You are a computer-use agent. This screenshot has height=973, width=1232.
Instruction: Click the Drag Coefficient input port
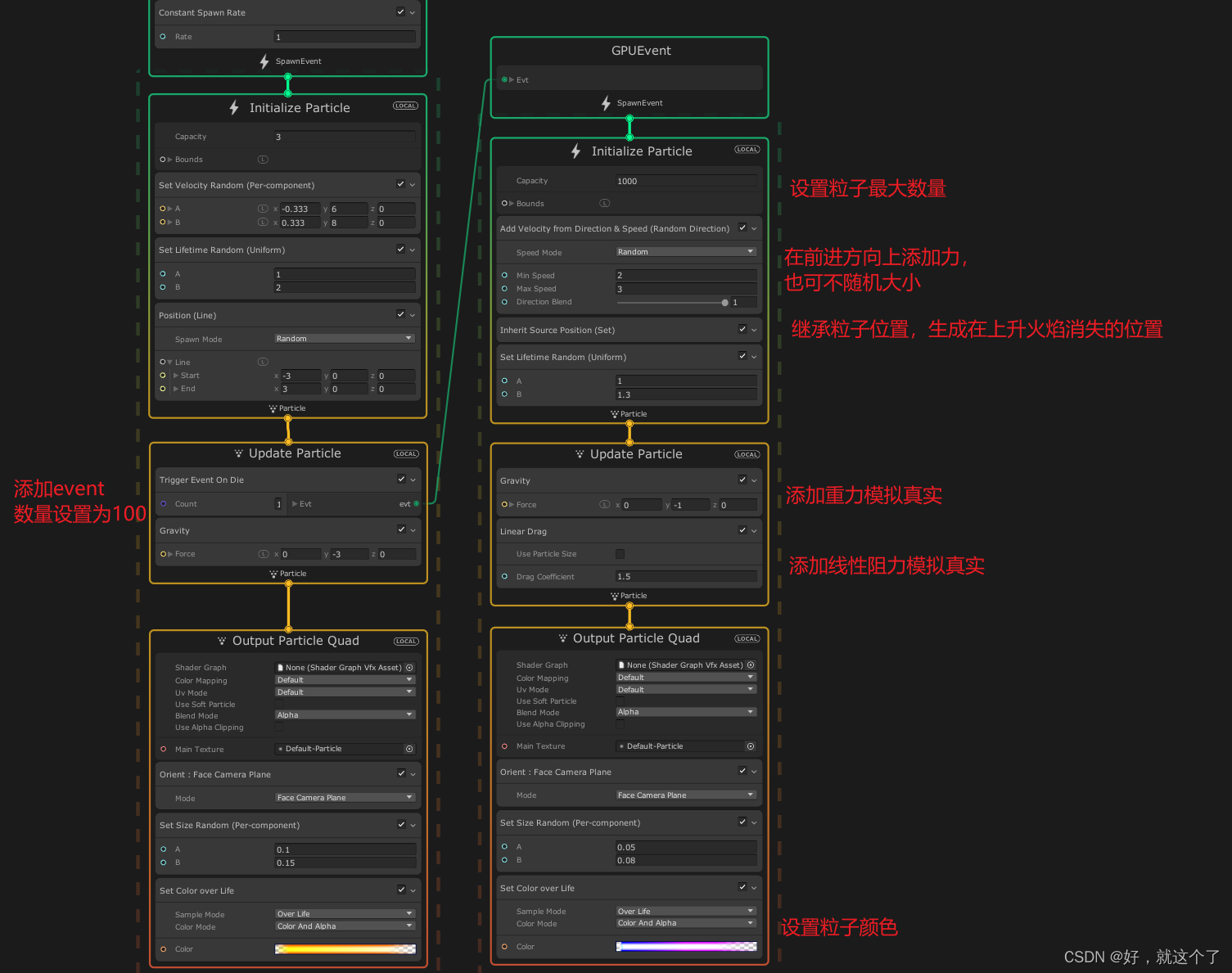point(504,576)
